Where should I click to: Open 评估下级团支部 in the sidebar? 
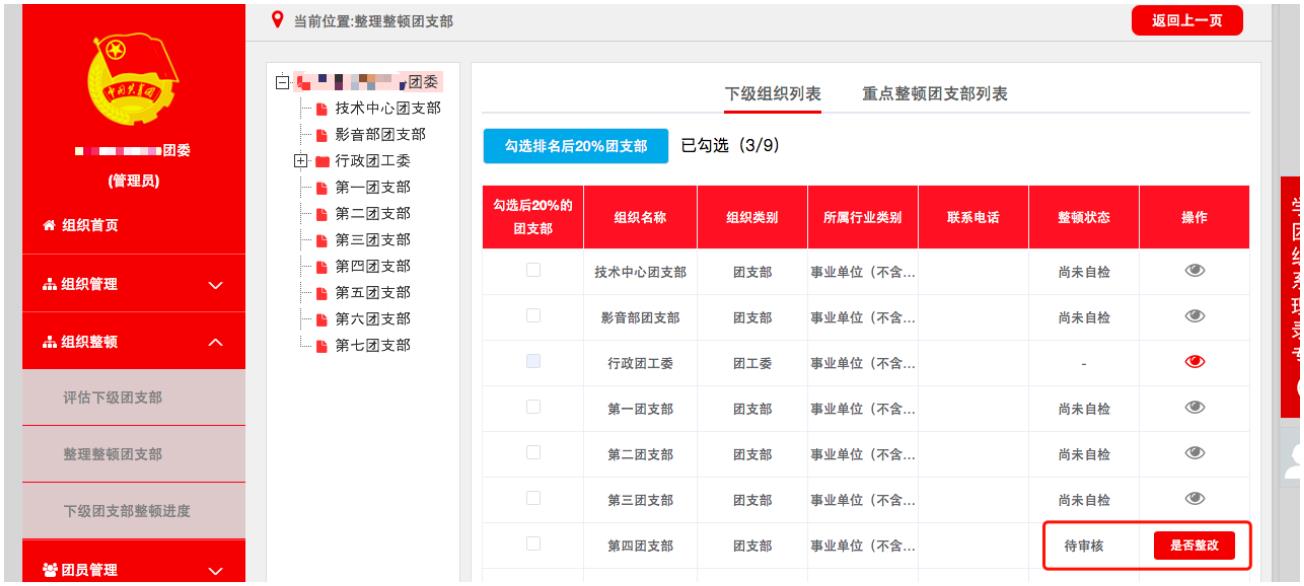point(120,397)
